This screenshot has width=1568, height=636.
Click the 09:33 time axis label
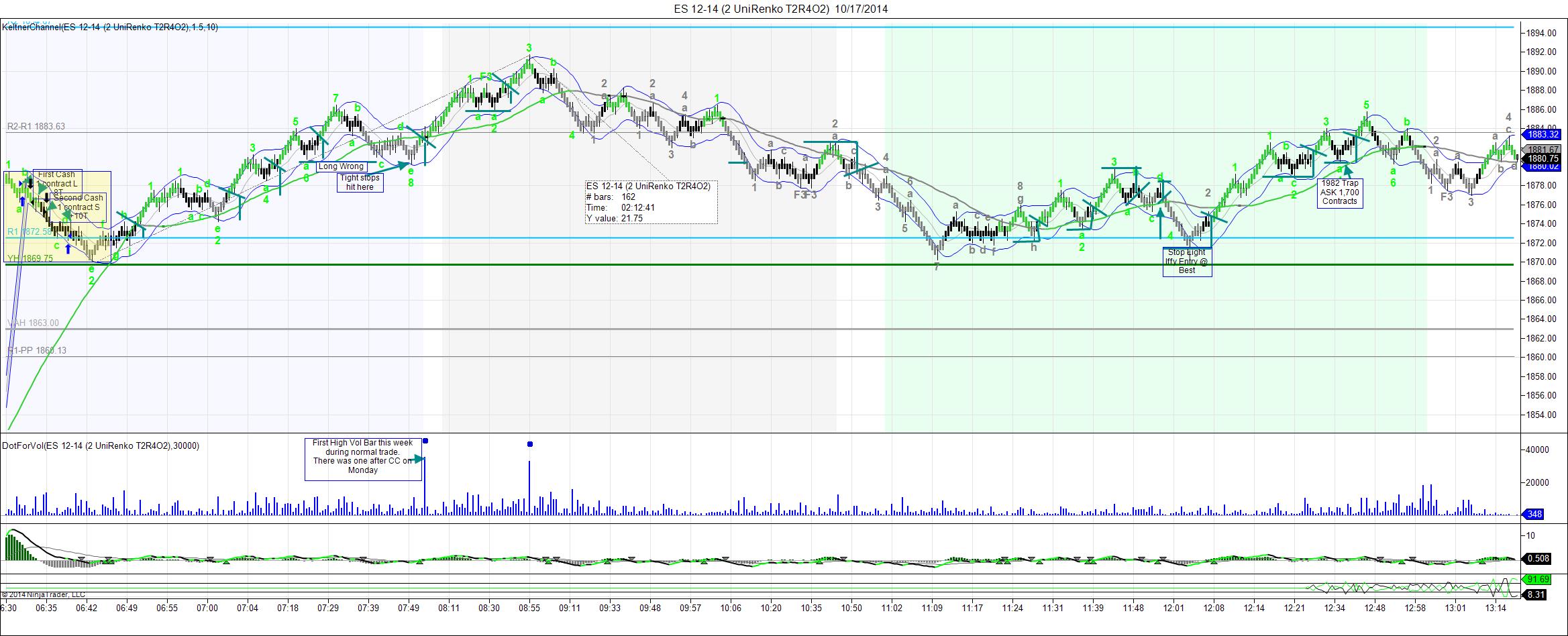pos(610,608)
